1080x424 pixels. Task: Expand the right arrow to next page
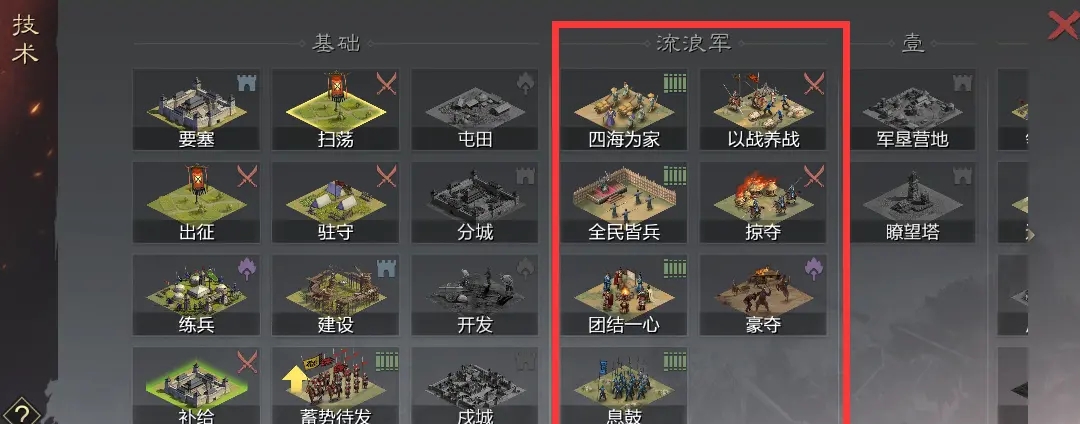coord(1030,235)
